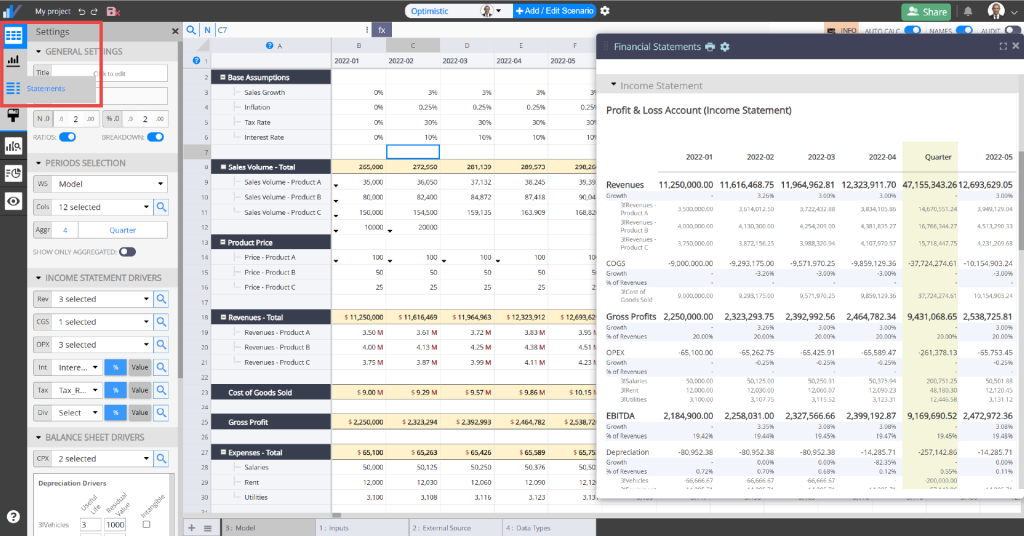This screenshot has height=536, width=1024.
Task: Collapse the Income Statement section
Action: coord(613,85)
